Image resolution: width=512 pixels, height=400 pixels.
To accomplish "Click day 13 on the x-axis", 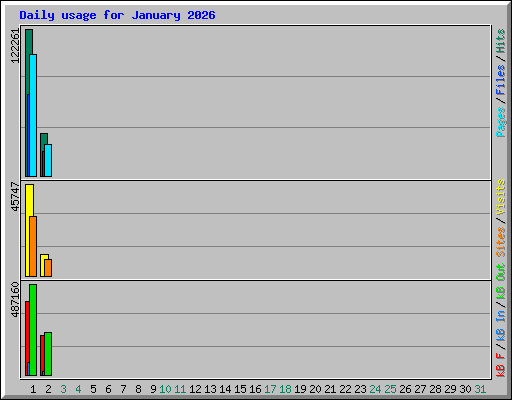I will coord(210,389).
